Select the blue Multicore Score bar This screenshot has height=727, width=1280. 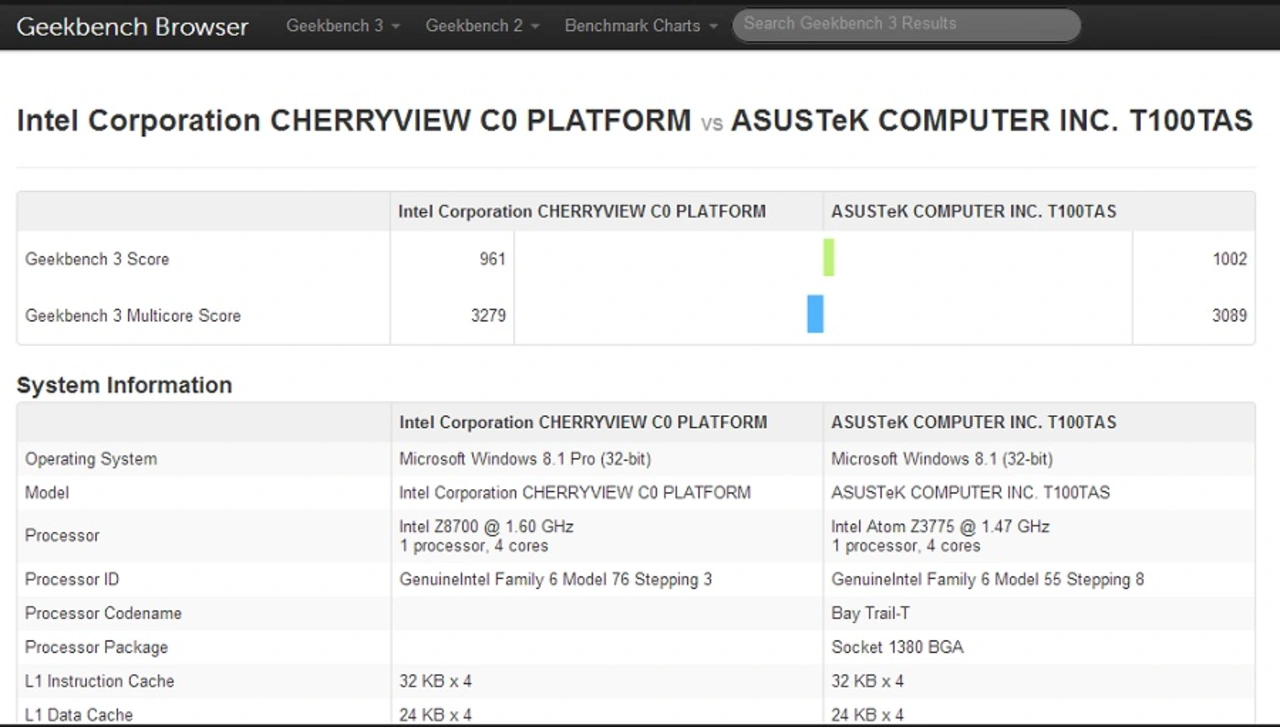(x=815, y=314)
